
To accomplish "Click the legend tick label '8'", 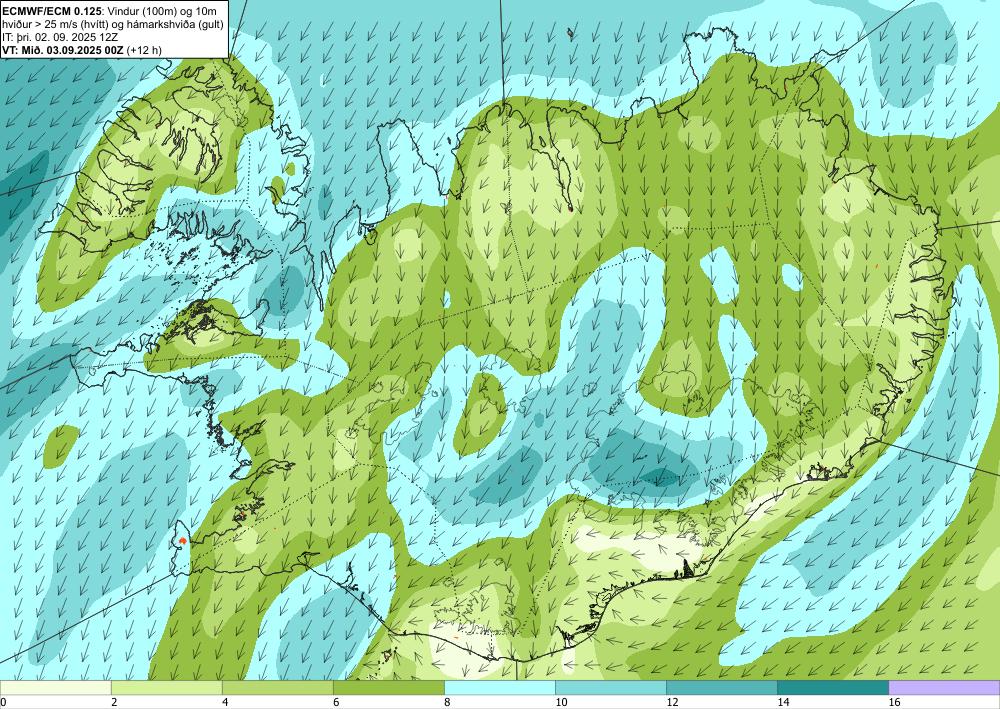I will pos(447,702).
